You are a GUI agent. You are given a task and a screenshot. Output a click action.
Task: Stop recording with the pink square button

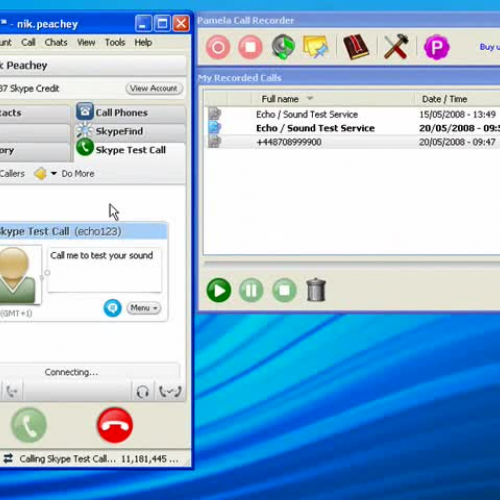[250, 47]
